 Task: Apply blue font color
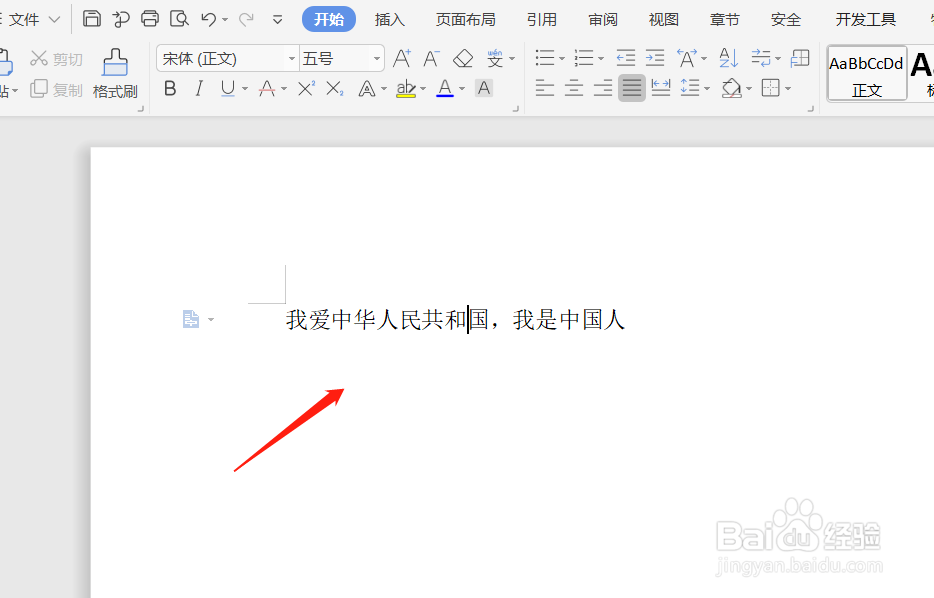(445, 89)
